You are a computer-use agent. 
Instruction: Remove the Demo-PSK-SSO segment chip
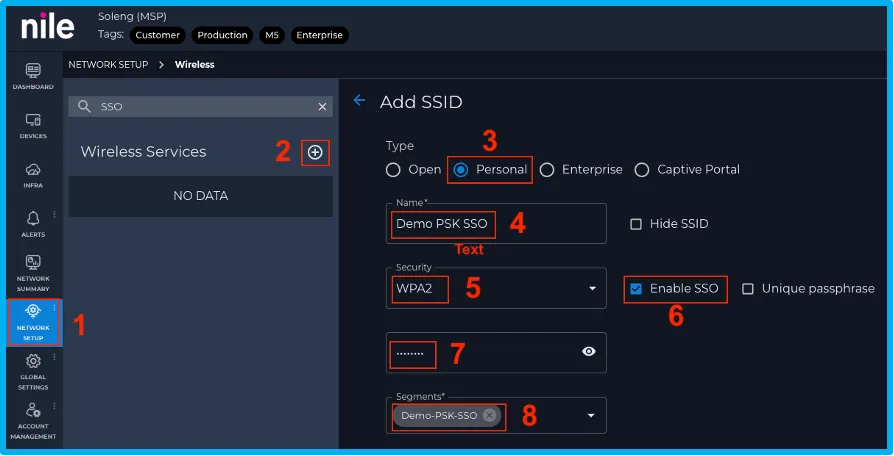[x=489, y=415]
